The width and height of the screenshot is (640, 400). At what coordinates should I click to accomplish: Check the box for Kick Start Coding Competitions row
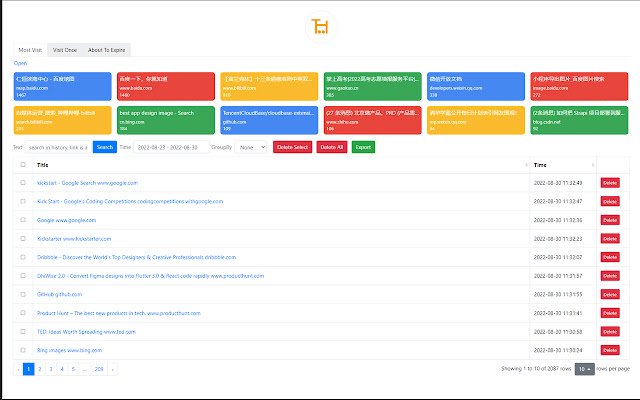coord(23,201)
